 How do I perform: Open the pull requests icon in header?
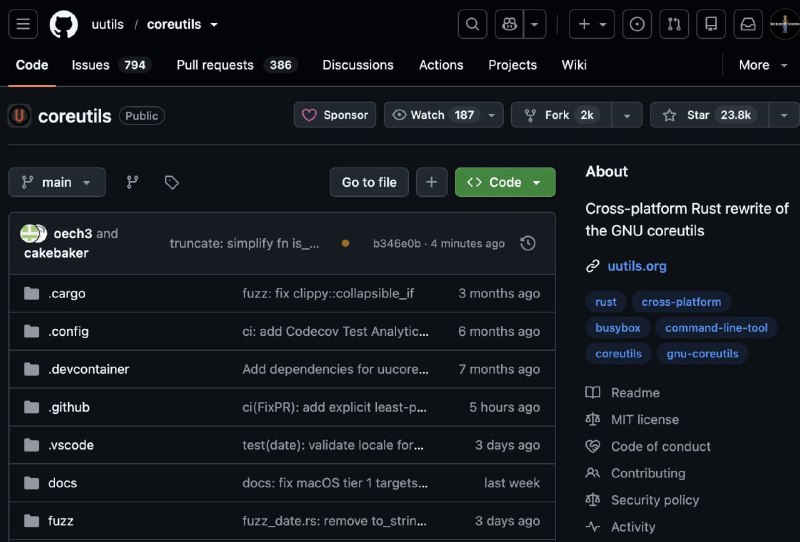point(674,24)
